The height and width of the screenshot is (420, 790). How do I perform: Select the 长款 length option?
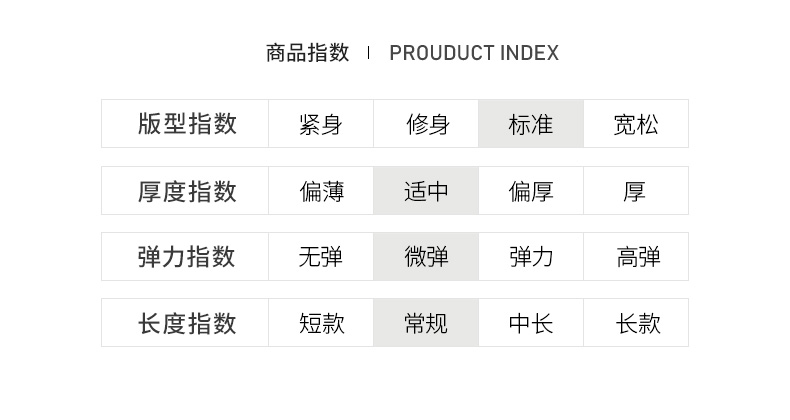coord(636,323)
